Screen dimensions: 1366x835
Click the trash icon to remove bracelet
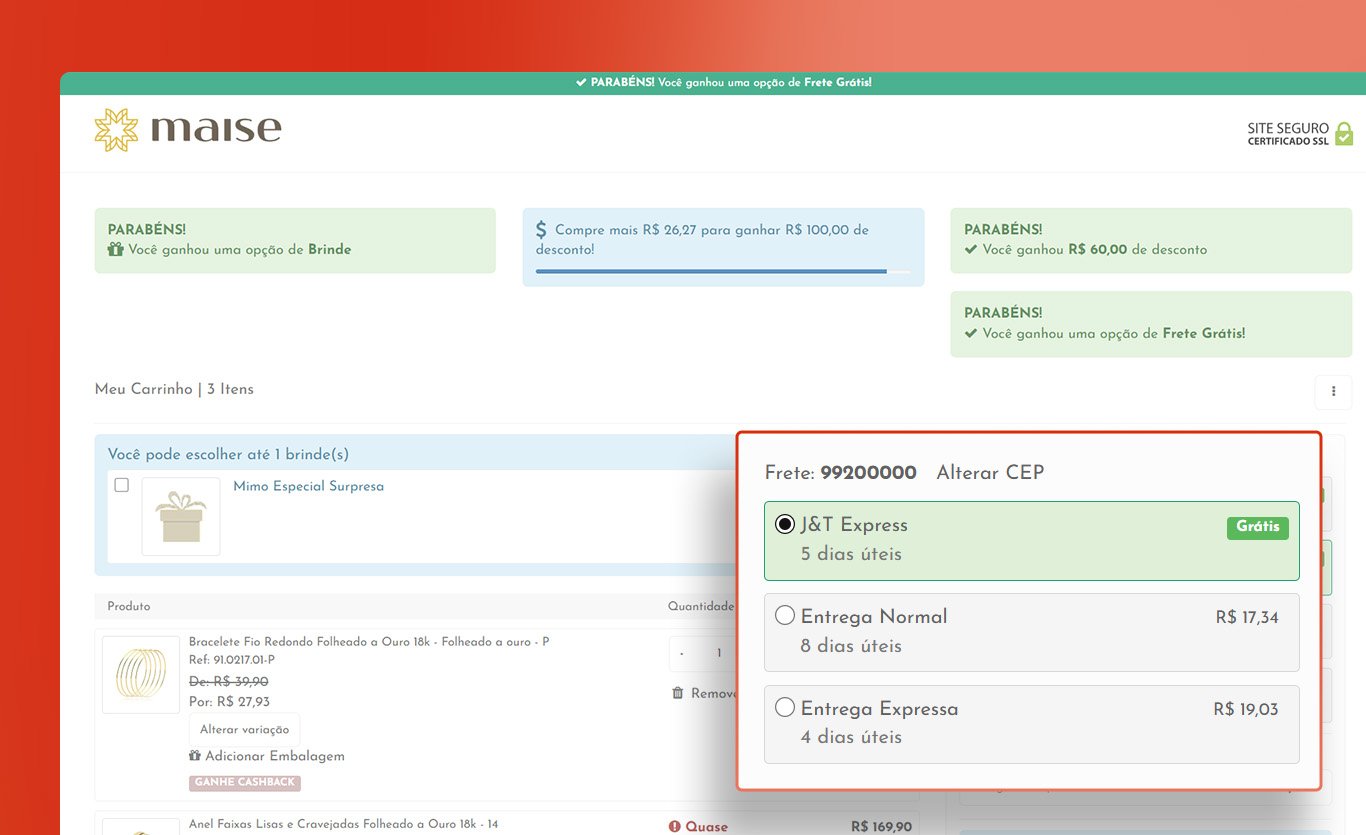(x=678, y=693)
